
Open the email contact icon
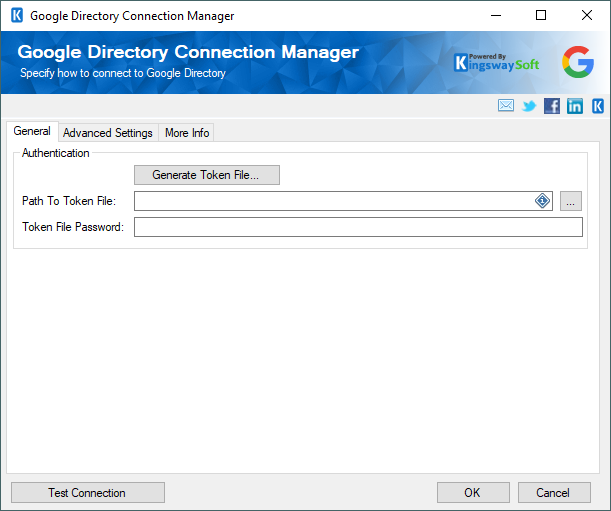coord(505,106)
